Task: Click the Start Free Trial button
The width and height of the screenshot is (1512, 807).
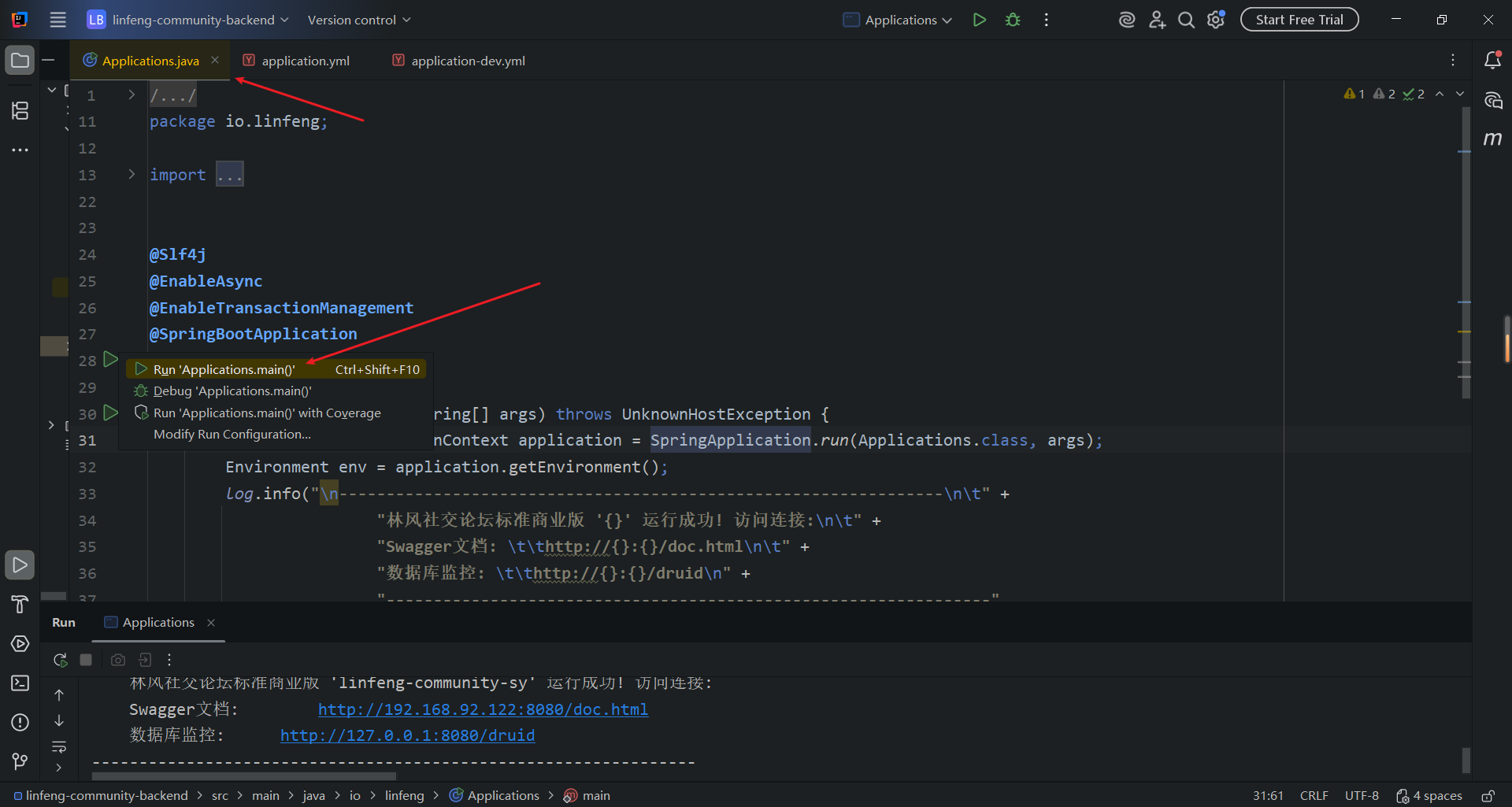Action: 1299,20
